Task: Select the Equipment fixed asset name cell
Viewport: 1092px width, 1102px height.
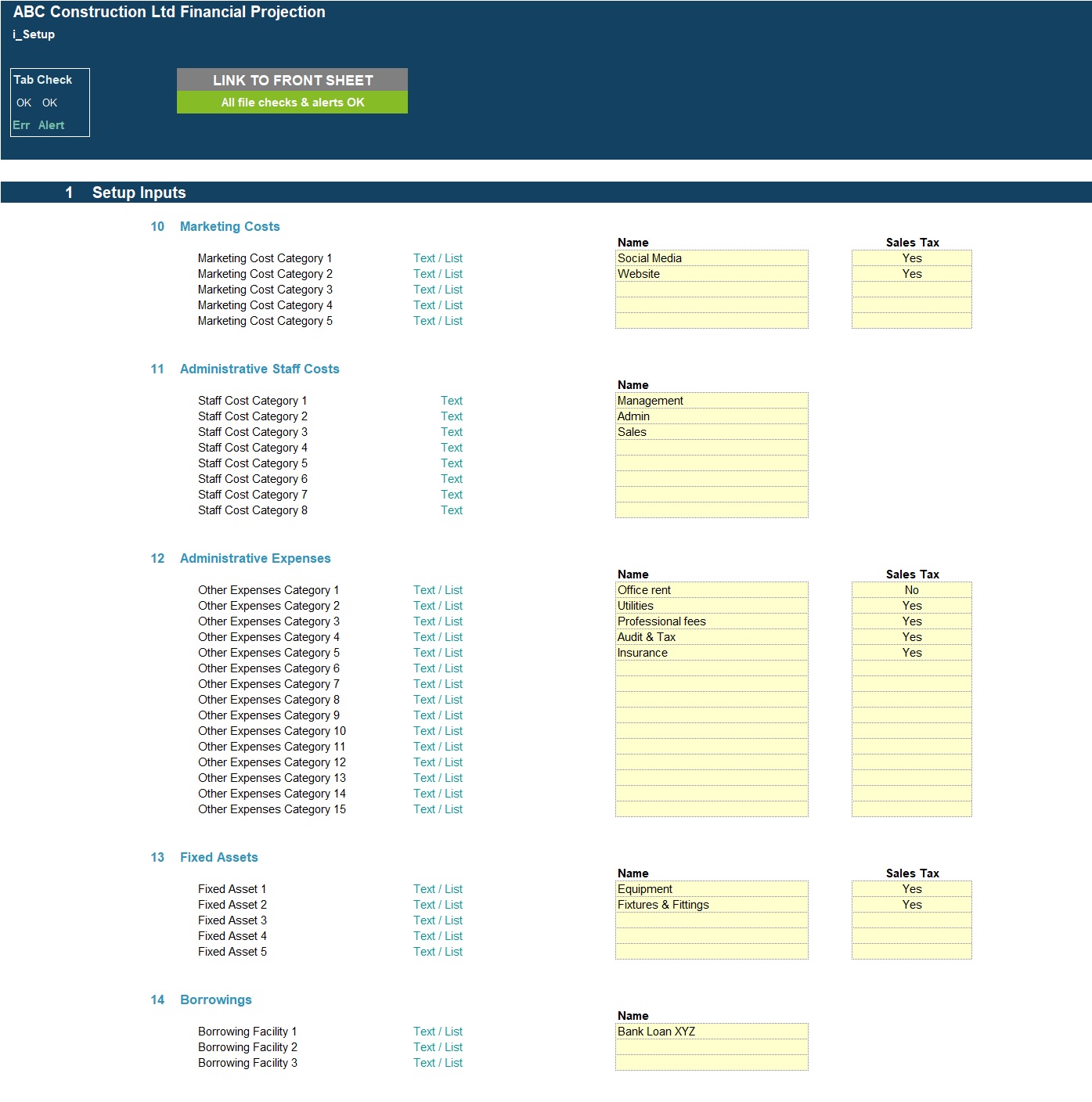Action: coord(712,889)
